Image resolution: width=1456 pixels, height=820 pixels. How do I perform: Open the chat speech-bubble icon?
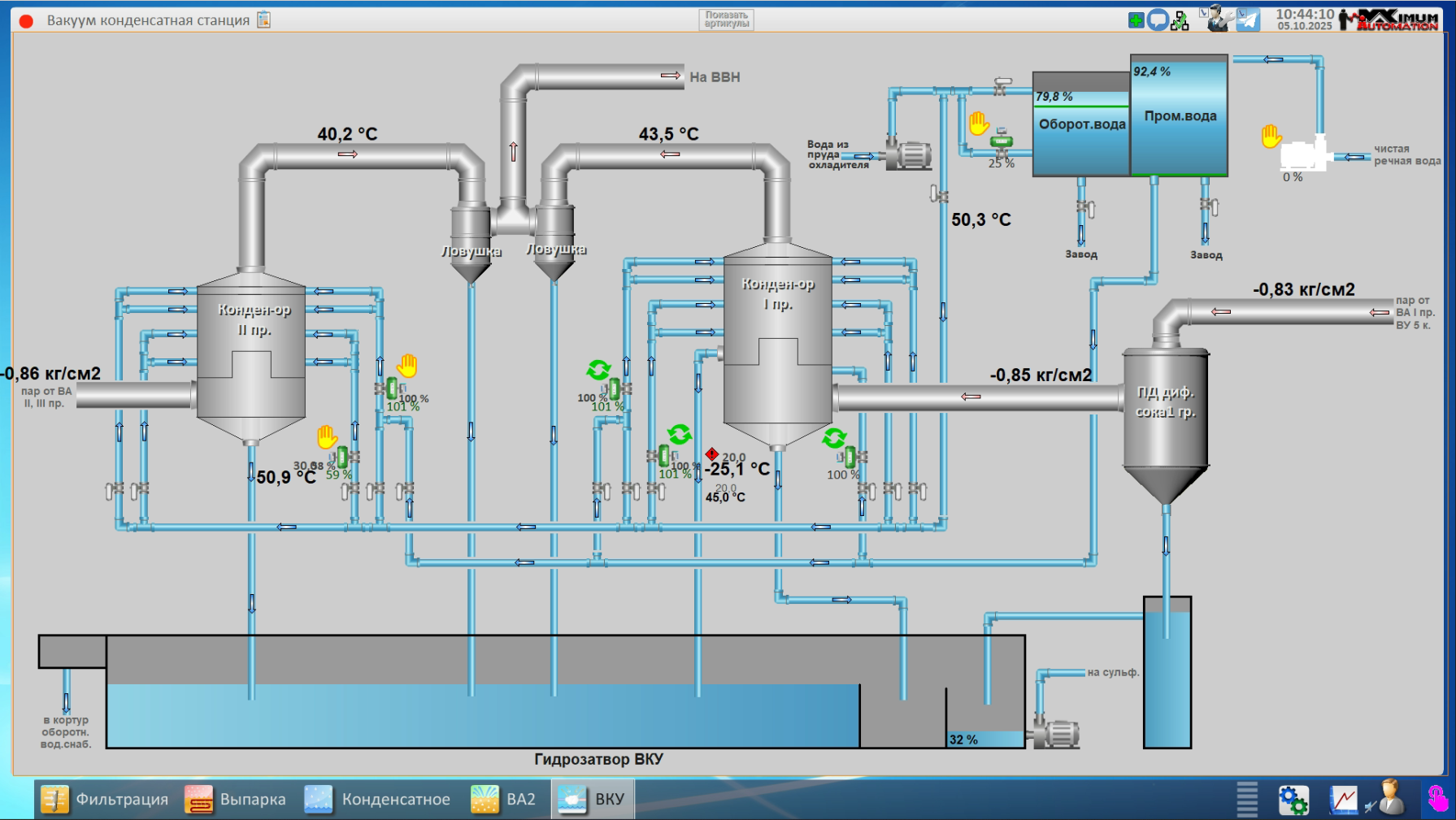(1158, 20)
